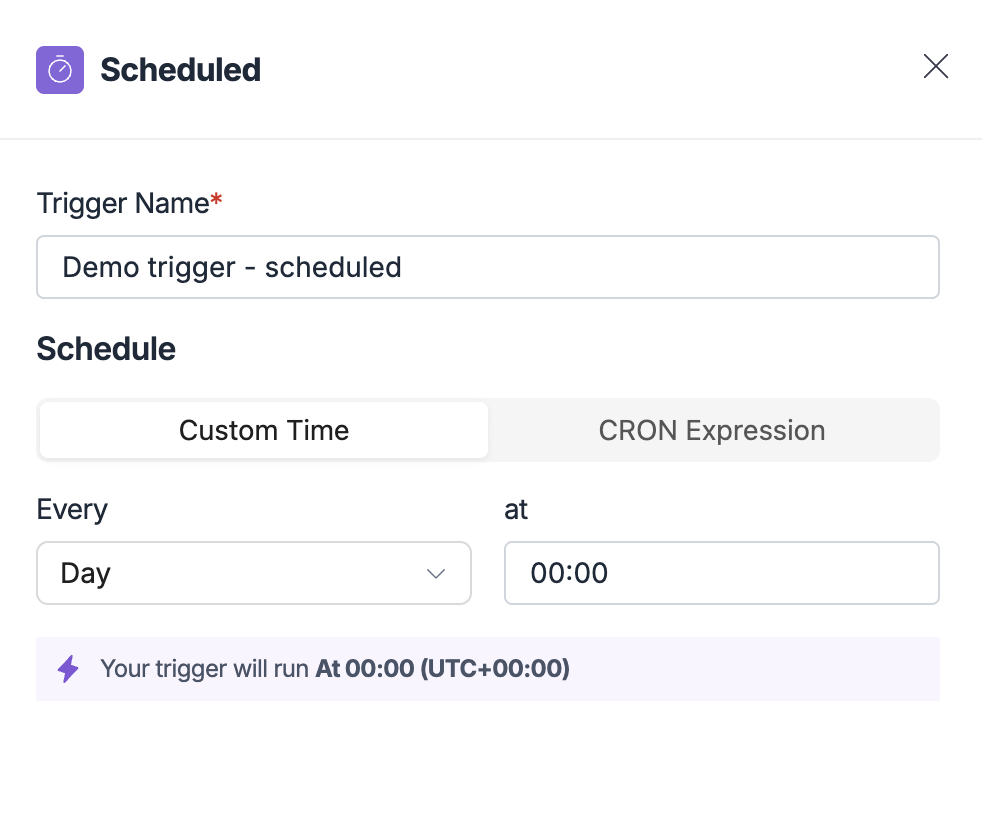
Task: Click the lightning bolt icon in the info banner
Action: pos(68,669)
